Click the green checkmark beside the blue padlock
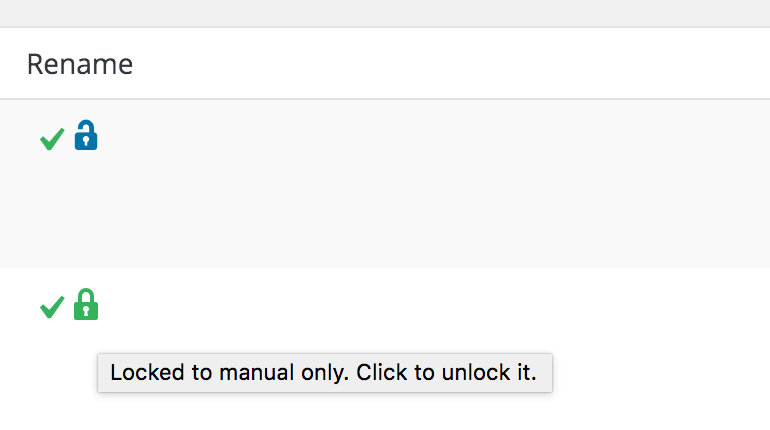770x430 pixels. 52,139
